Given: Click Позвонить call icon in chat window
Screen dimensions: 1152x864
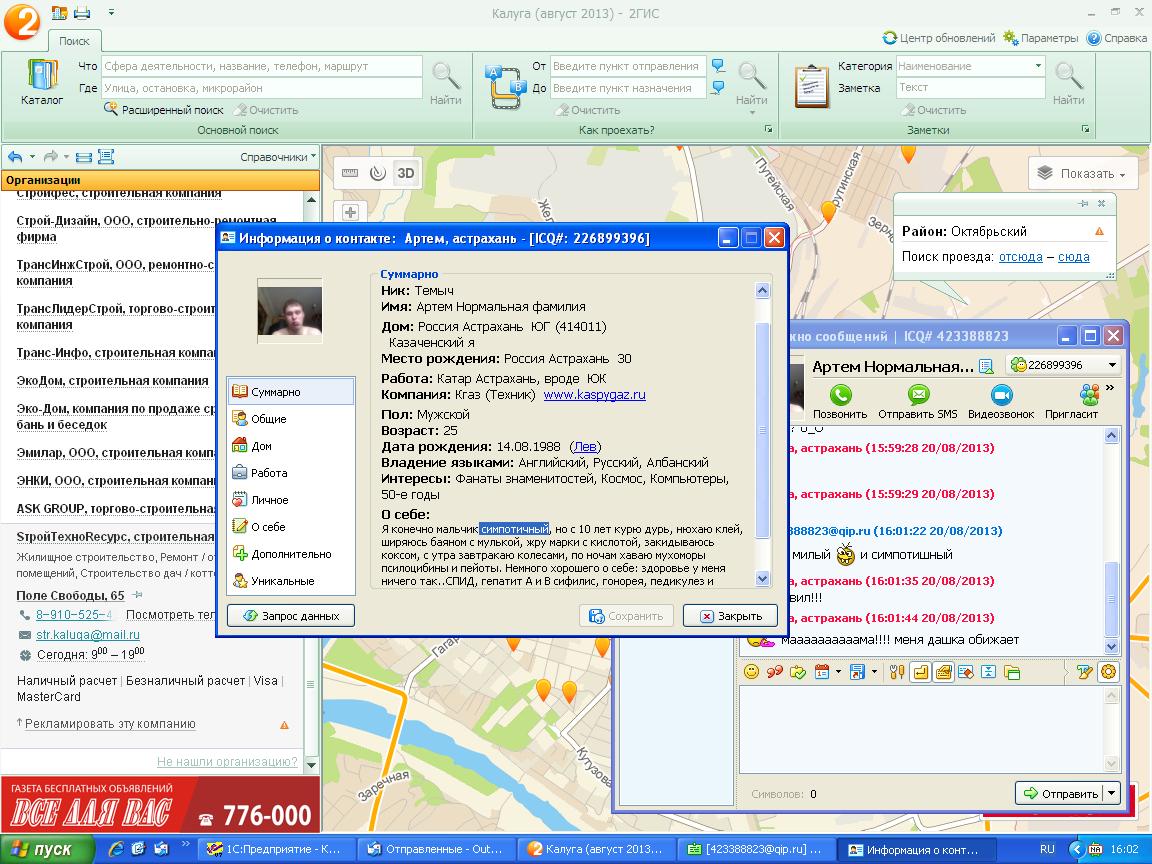Looking at the screenshot, I should coord(840,402).
